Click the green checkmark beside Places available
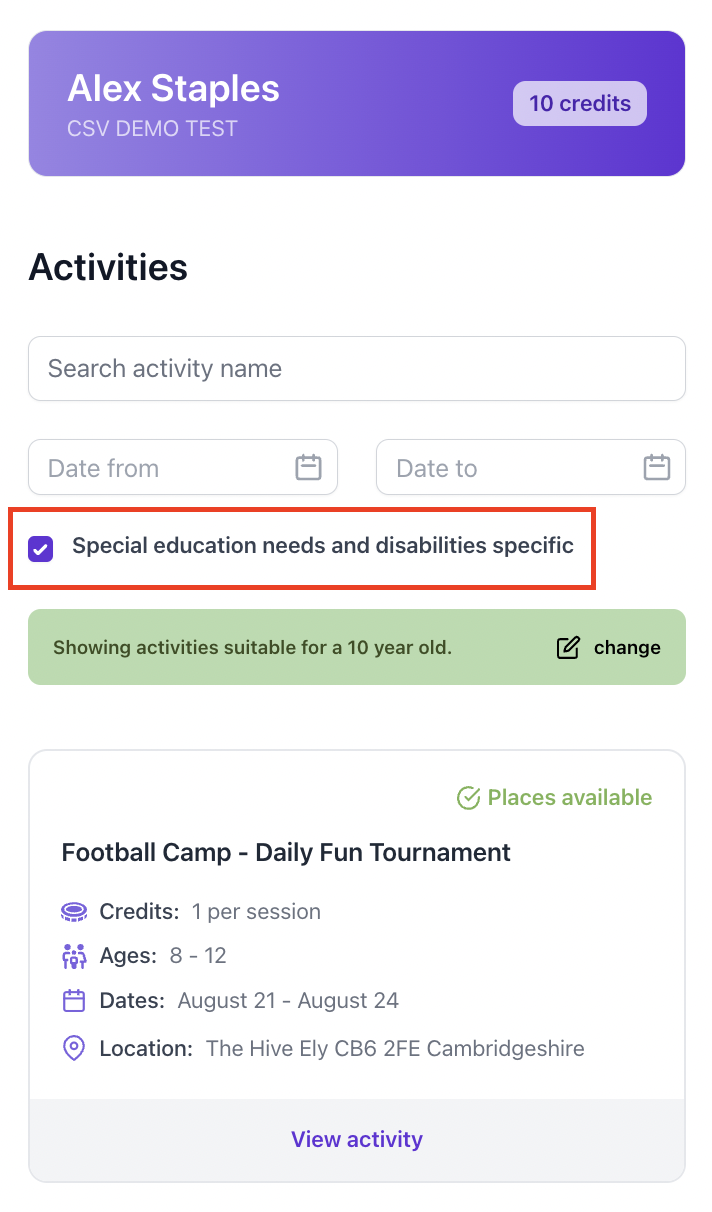The width and height of the screenshot is (712, 1212). (468, 797)
